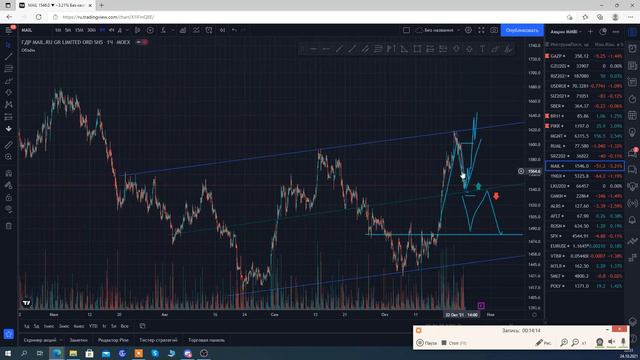This screenshot has height=360, width=640.
Task: Expand the indicator templates dropdown arrow
Action: (173, 30)
